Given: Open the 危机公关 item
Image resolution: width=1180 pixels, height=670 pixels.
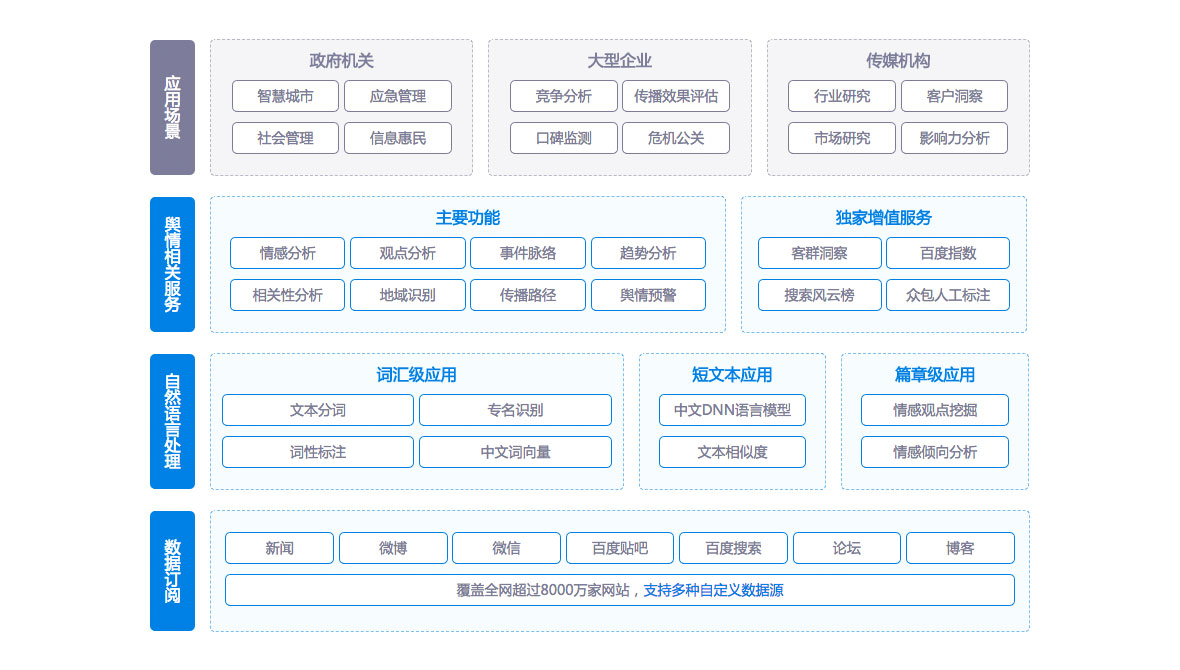Looking at the screenshot, I should [675, 138].
